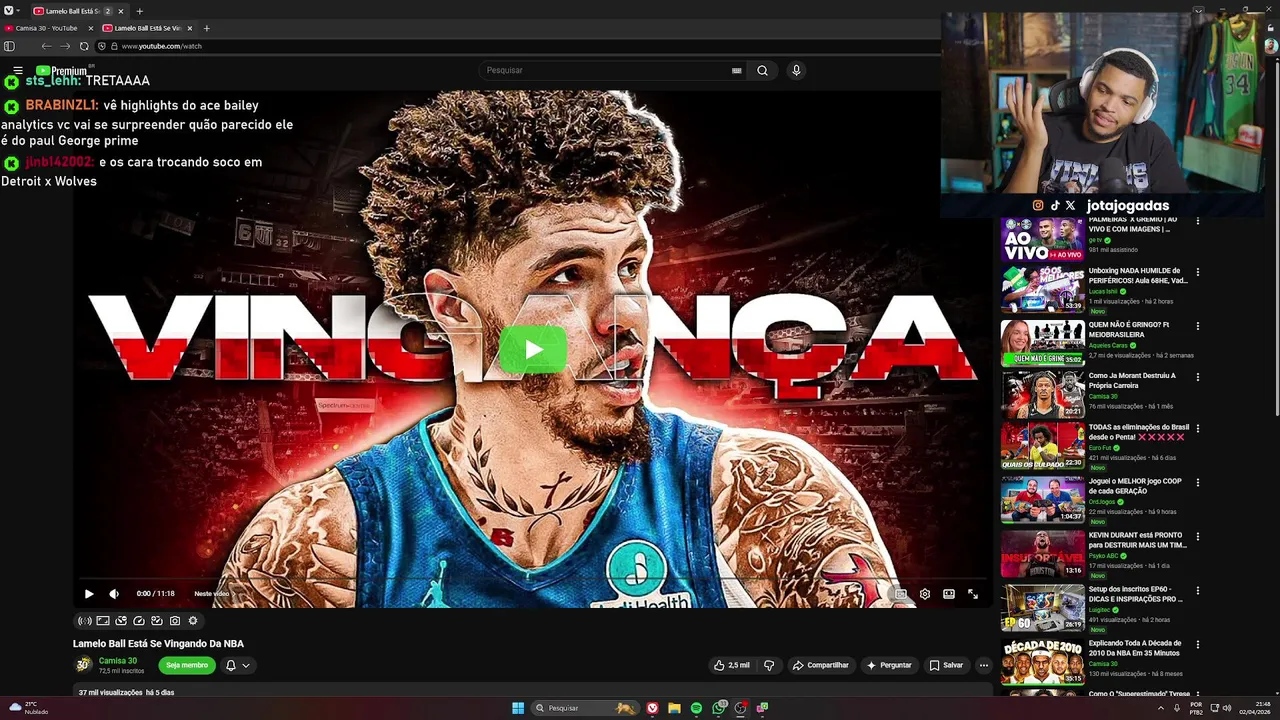Viewport: 1280px width, 720px height.
Task: Open options for QUEM NÃO É GRINGO video
Action: (1198, 326)
